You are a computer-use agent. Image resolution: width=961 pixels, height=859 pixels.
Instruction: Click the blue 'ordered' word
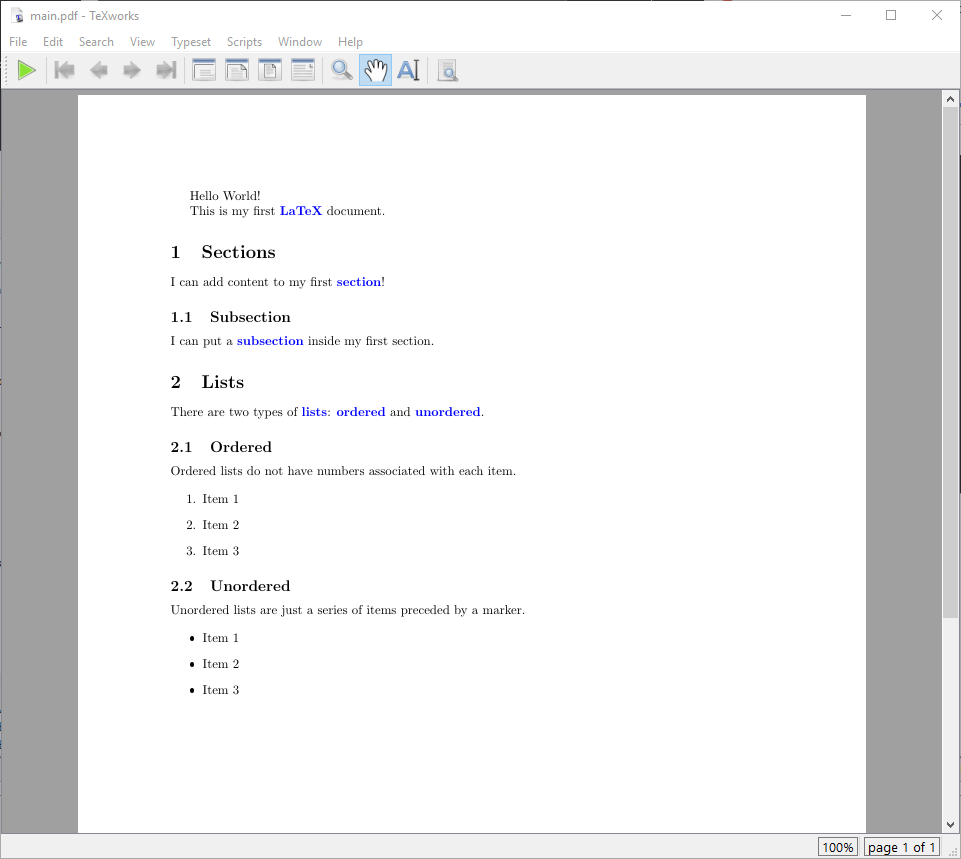(x=360, y=412)
